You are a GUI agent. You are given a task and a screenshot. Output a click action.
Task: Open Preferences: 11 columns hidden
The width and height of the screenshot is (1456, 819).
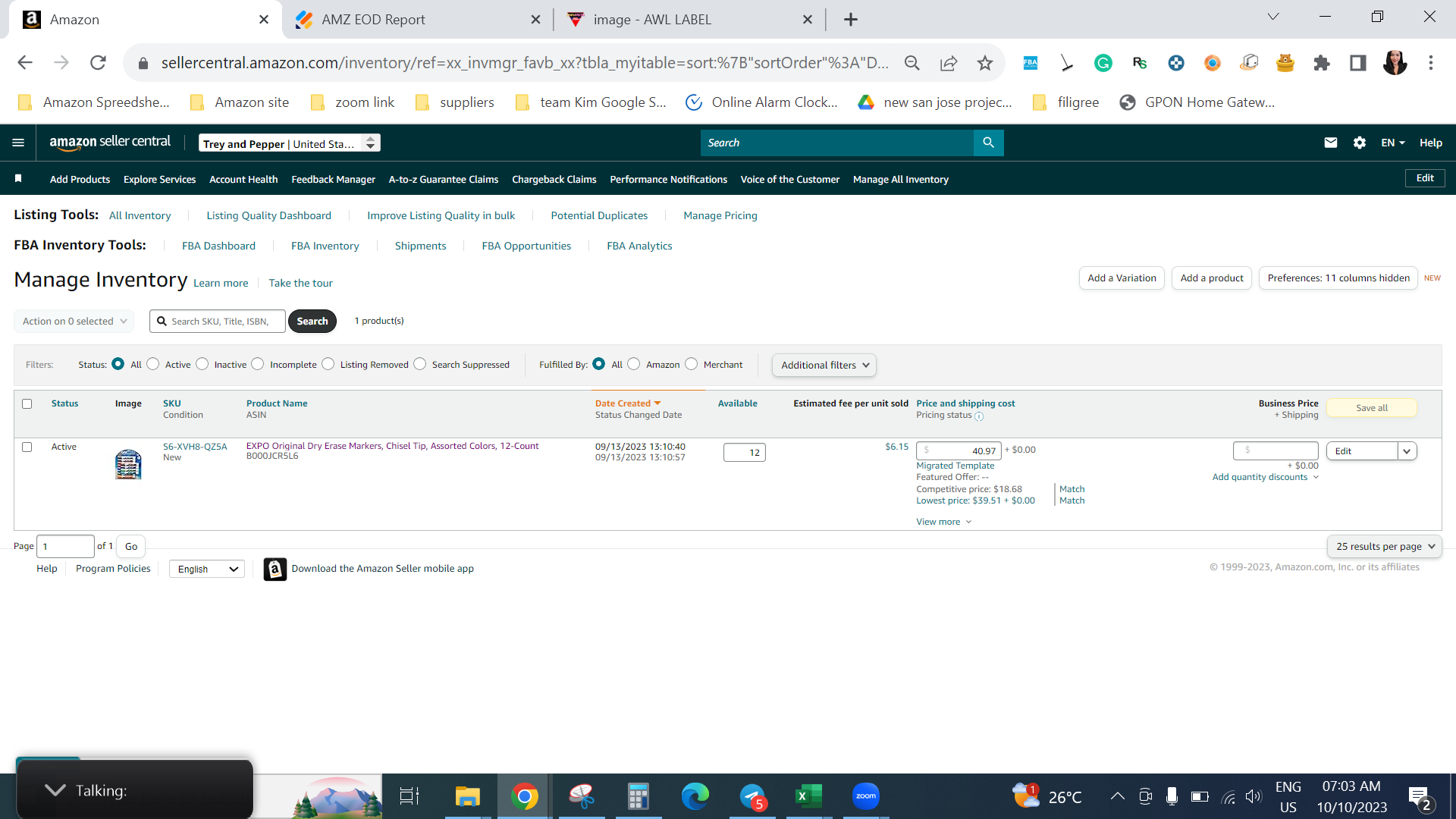[1338, 278]
